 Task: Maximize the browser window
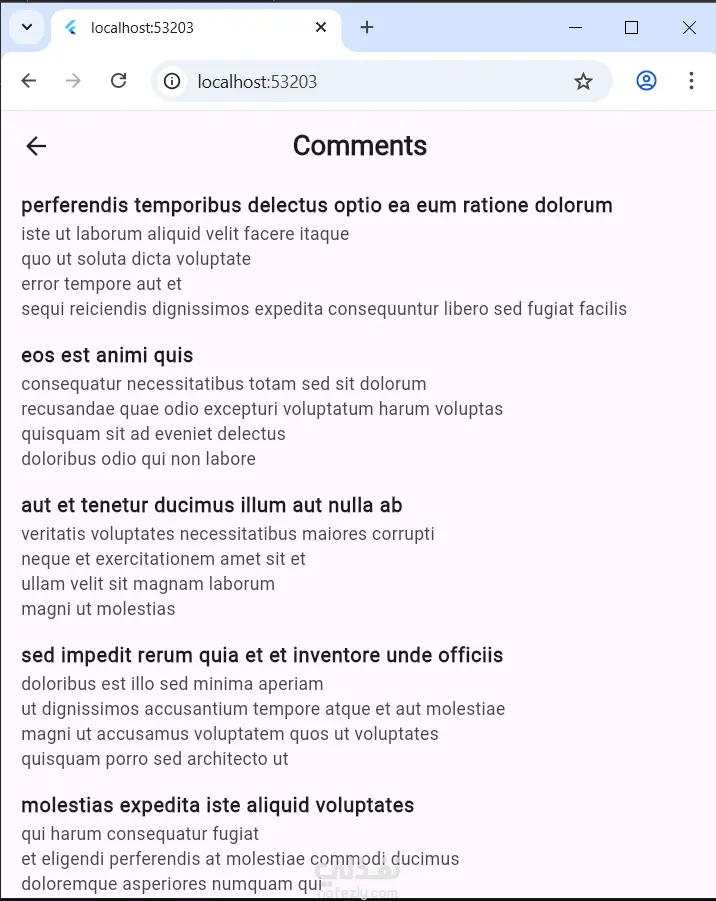pyautogui.click(x=631, y=28)
